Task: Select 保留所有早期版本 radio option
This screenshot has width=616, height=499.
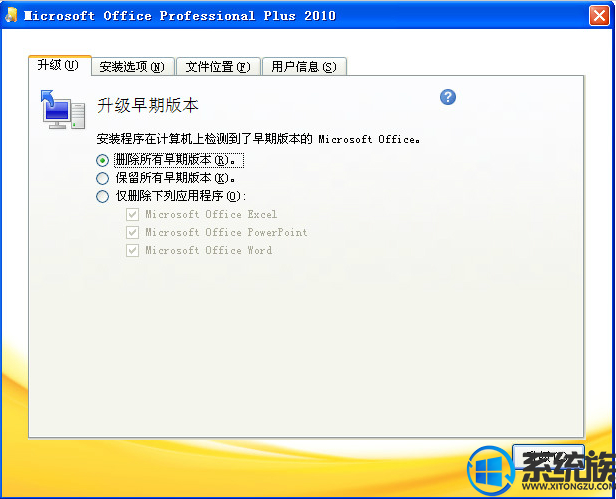Action: [x=103, y=178]
